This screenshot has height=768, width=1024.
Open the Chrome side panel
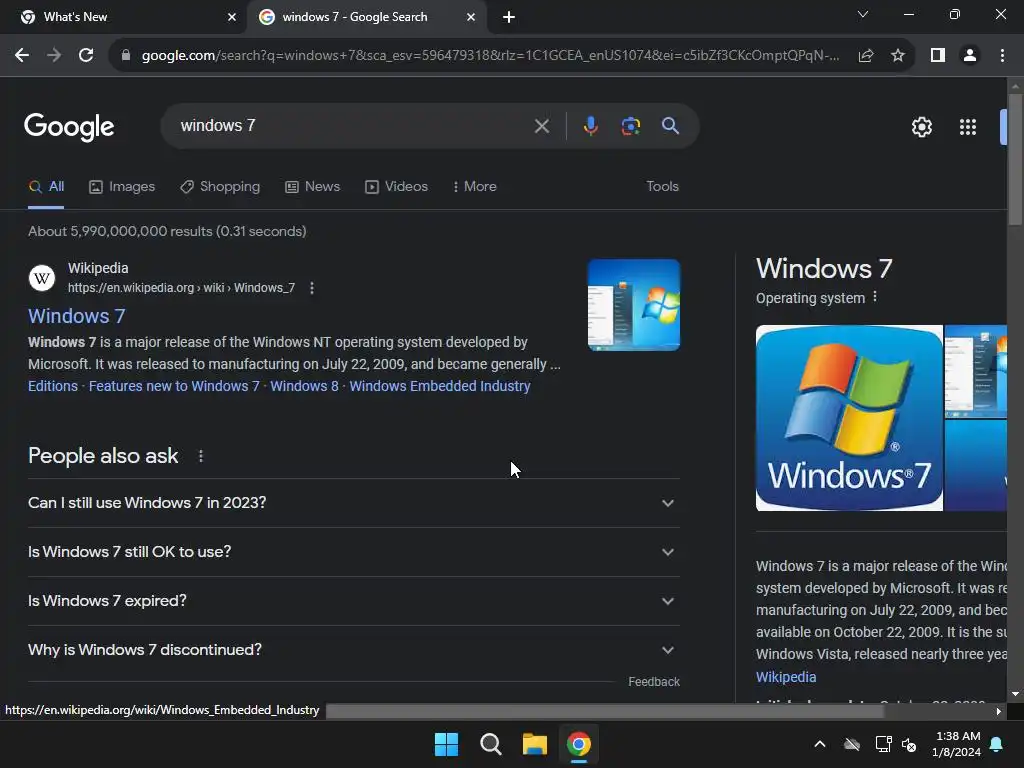(938, 56)
